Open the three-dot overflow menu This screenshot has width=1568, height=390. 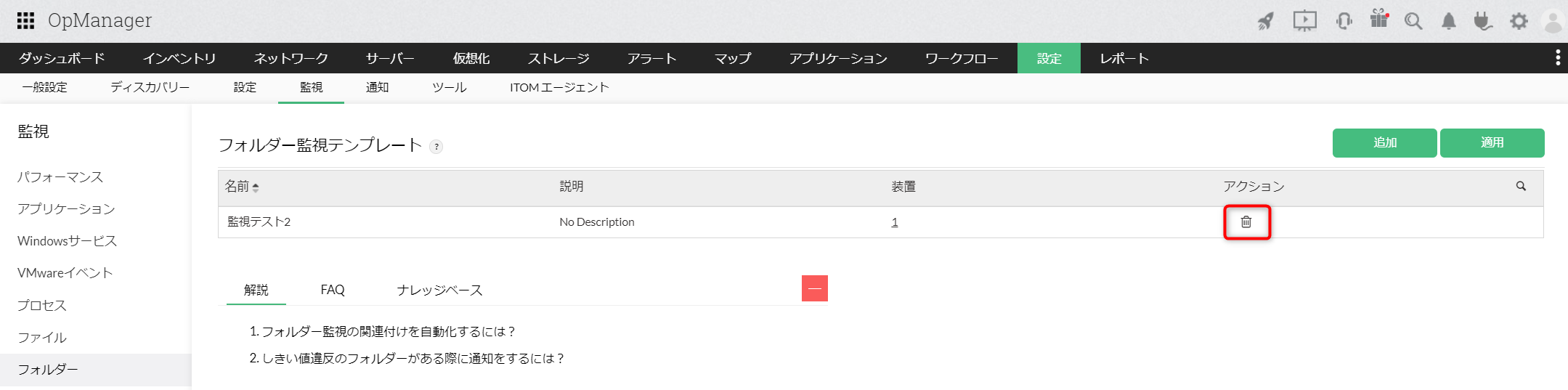1557,58
